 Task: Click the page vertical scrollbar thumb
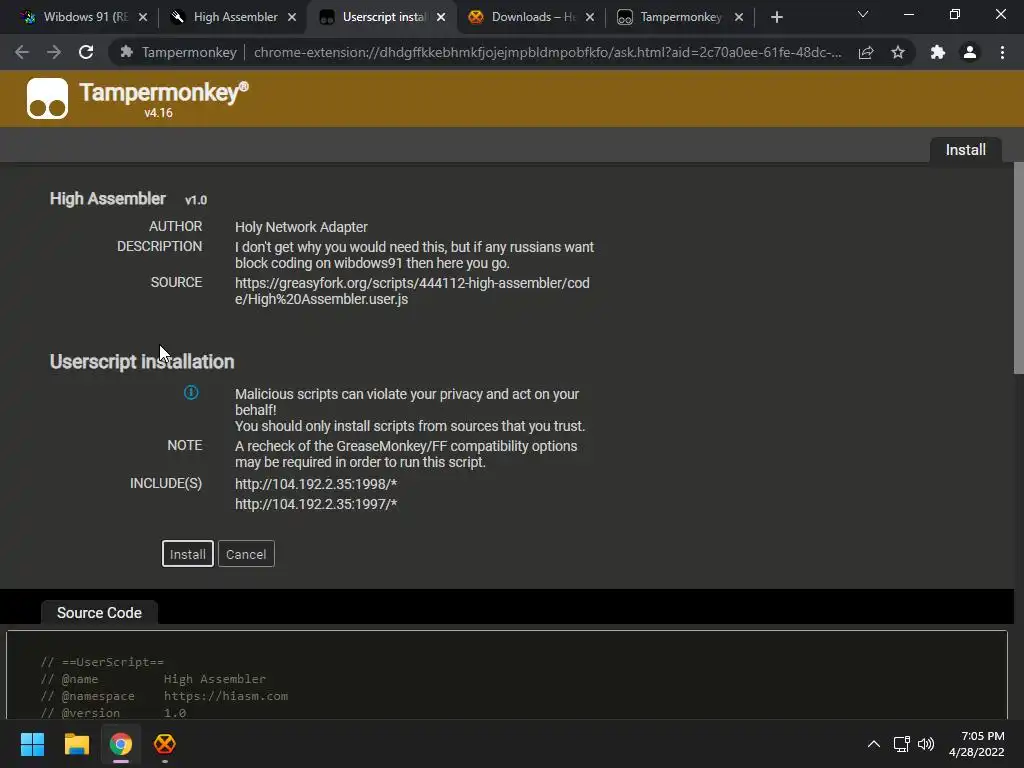(1018, 268)
